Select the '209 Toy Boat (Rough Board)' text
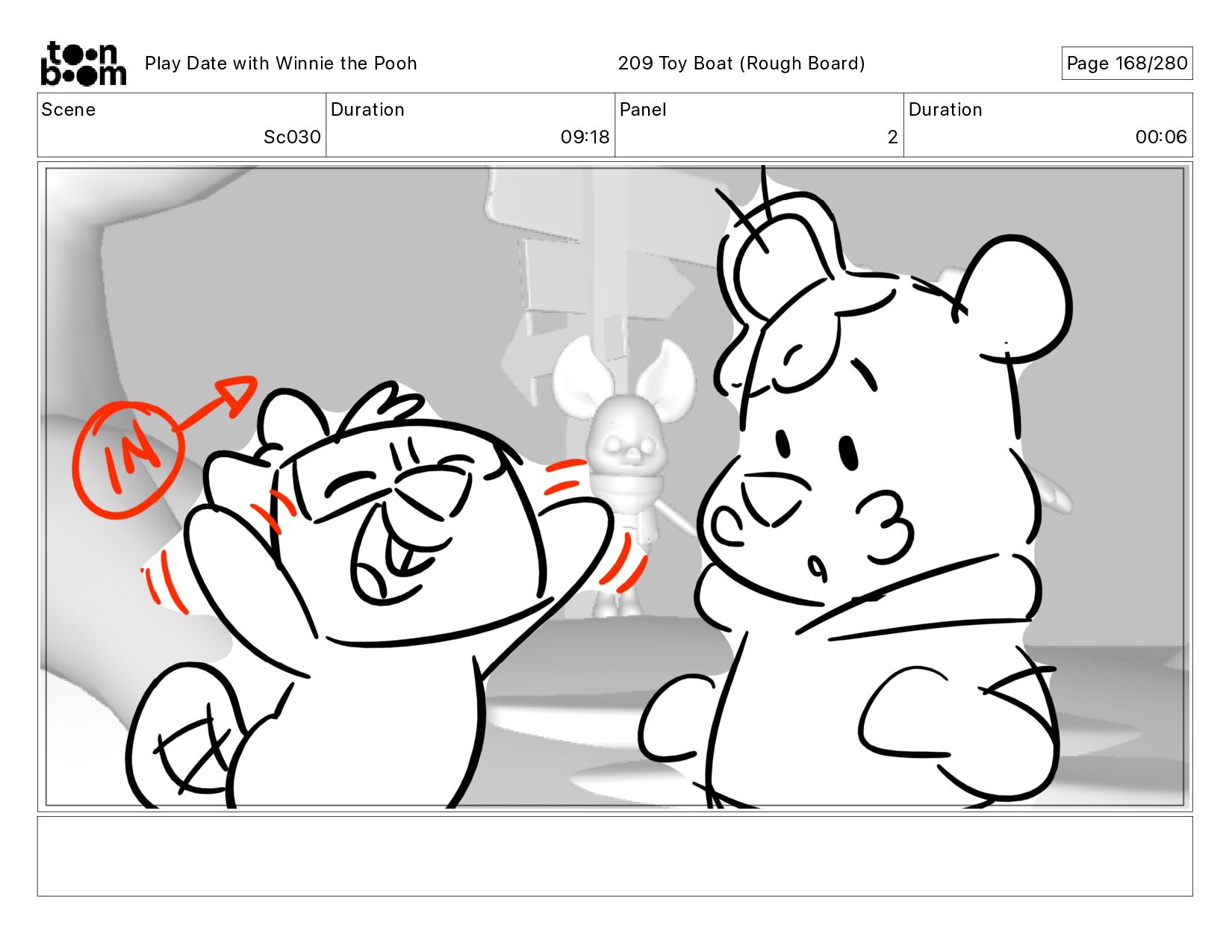Image resolution: width=1232 pixels, height=952 pixels. (741, 63)
